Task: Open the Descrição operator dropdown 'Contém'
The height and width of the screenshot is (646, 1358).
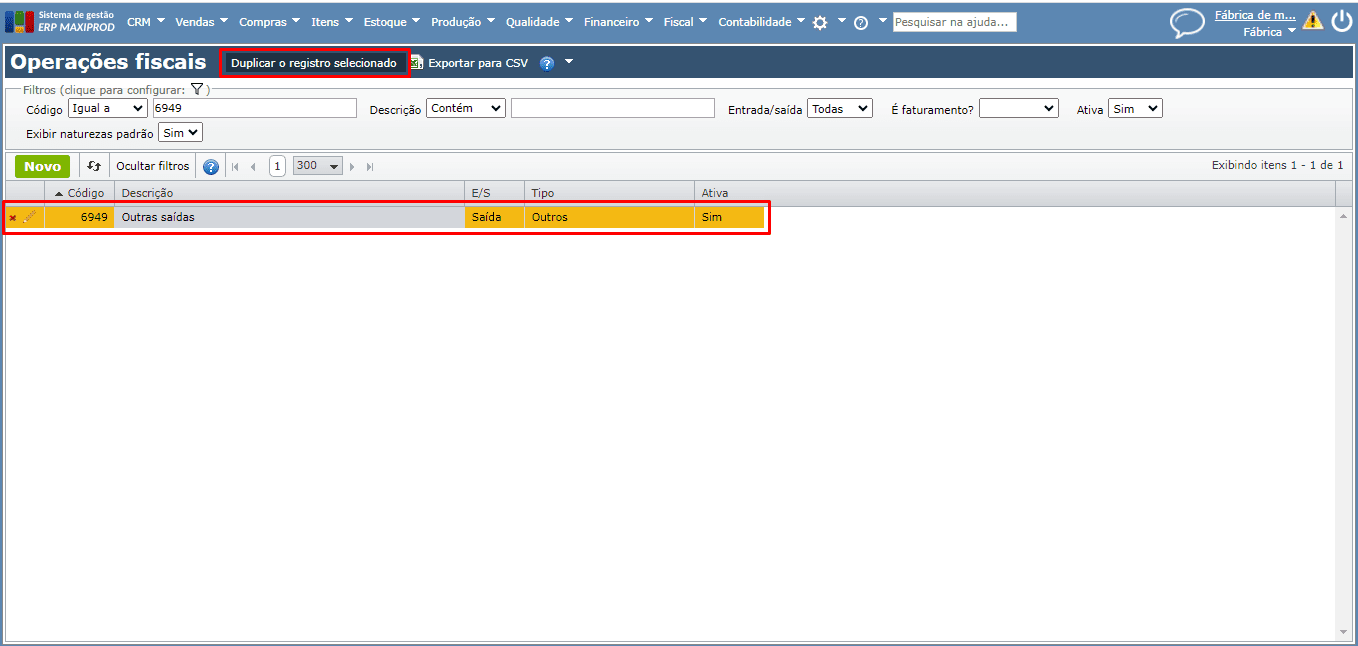Action: click(466, 108)
